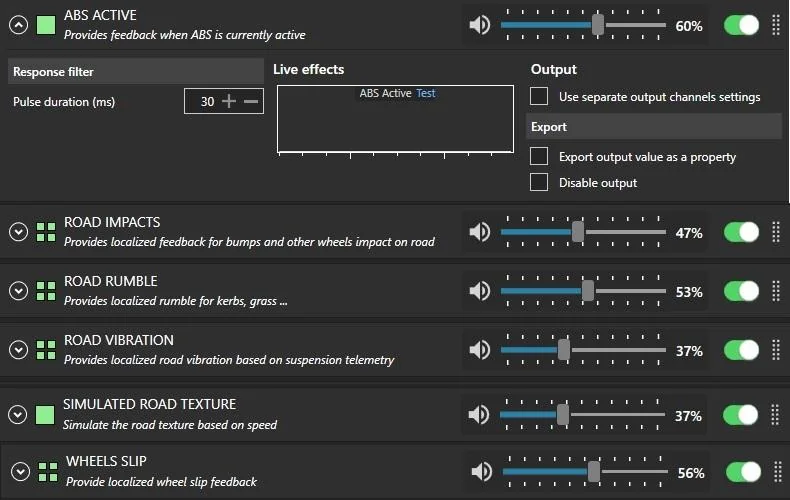Expand the Road Rumble settings

point(17,291)
